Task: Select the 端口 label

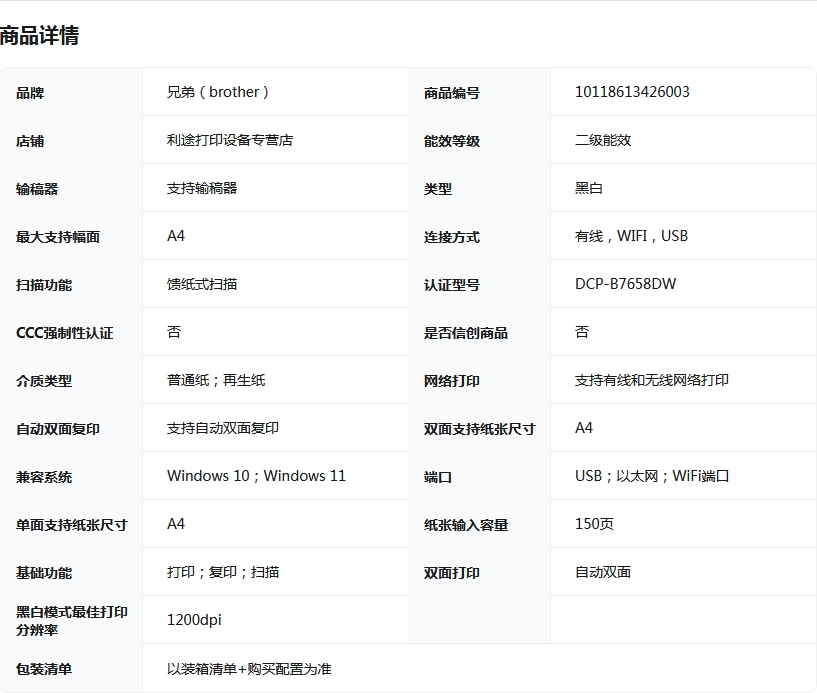Action: tap(438, 476)
